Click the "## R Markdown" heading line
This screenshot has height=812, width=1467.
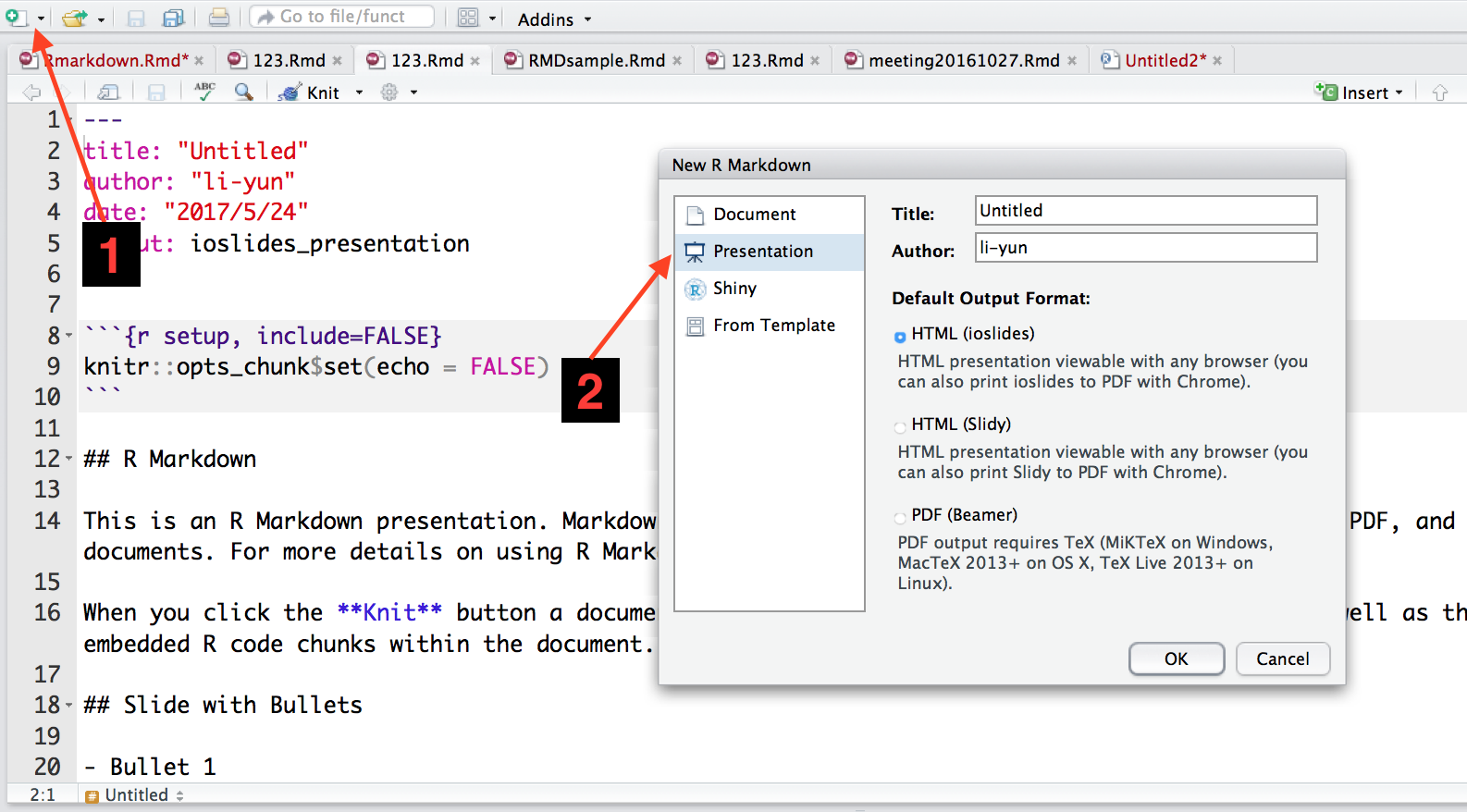(170, 460)
